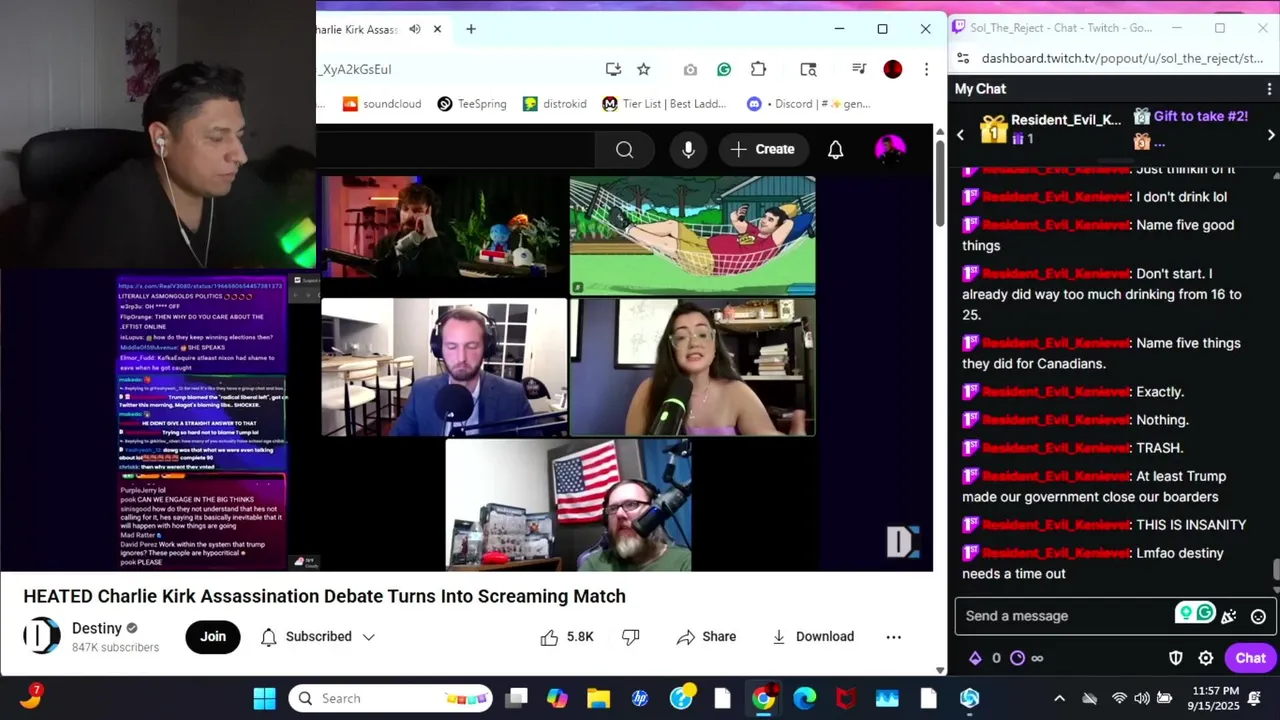Close the Charlie Kirk Chrome tab

tap(437, 29)
